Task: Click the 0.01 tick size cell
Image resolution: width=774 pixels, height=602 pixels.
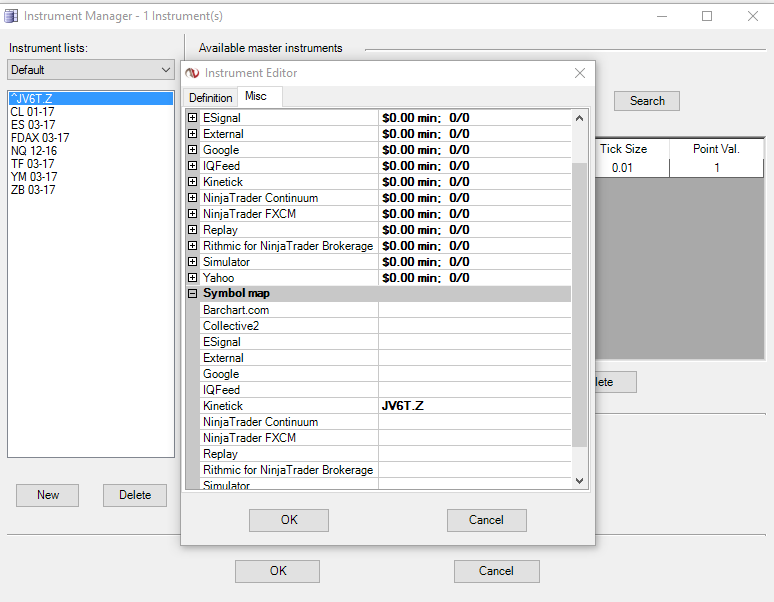Action: (x=632, y=168)
